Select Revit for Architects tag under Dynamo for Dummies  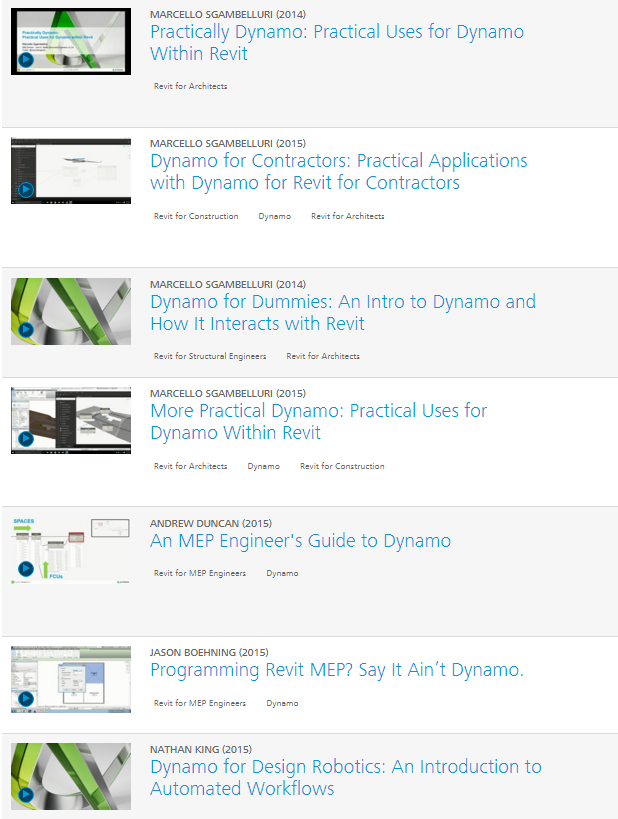(x=323, y=356)
